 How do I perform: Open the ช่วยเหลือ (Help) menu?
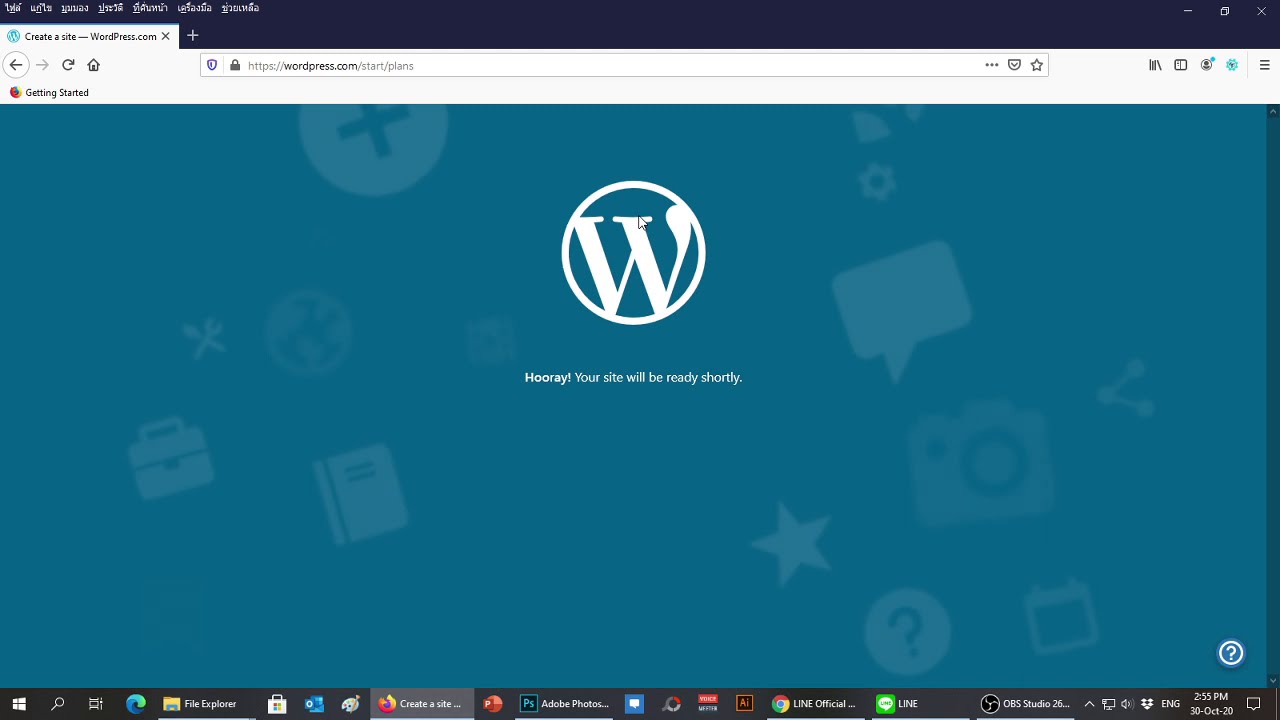(240, 8)
